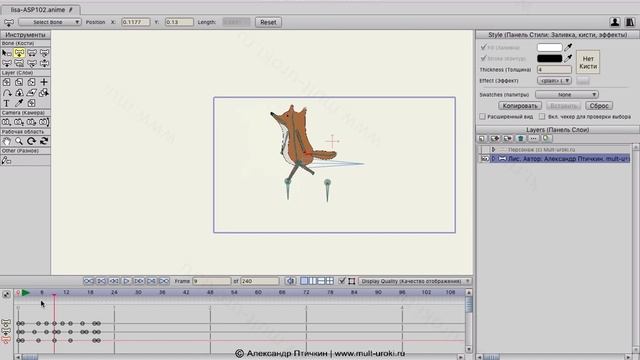This screenshot has width=640, height=360.
Task: Pick stroke color with the lower eyedropper
Action: tap(568, 58)
